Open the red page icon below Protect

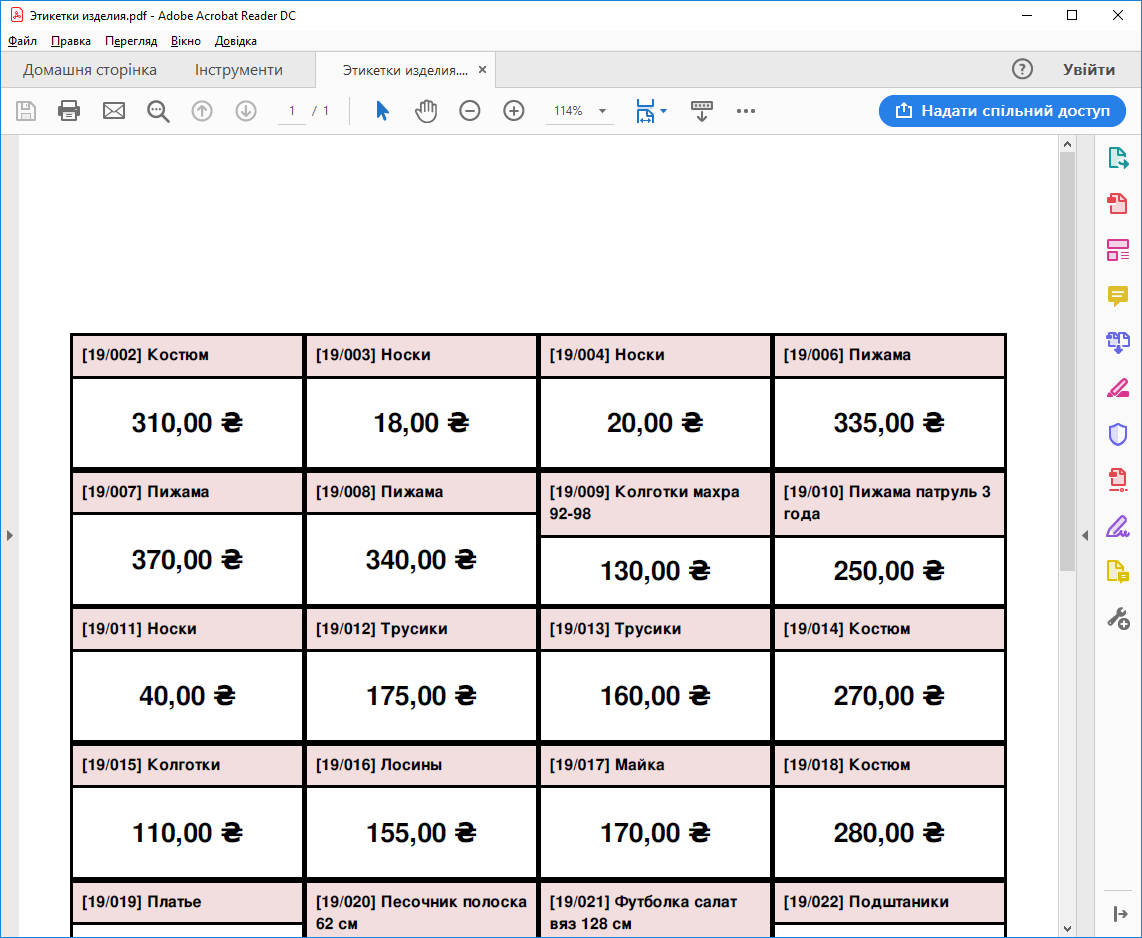1118,480
